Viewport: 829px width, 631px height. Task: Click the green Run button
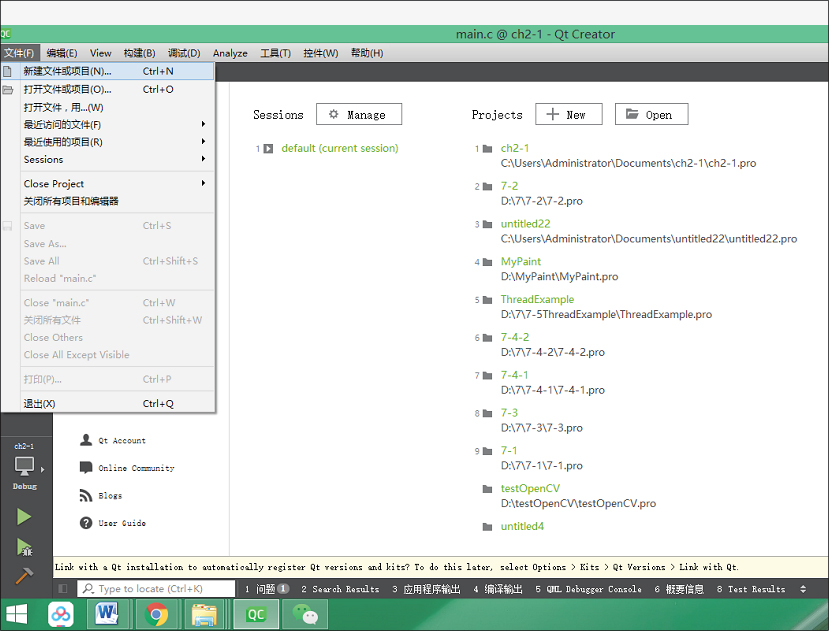pos(24,516)
